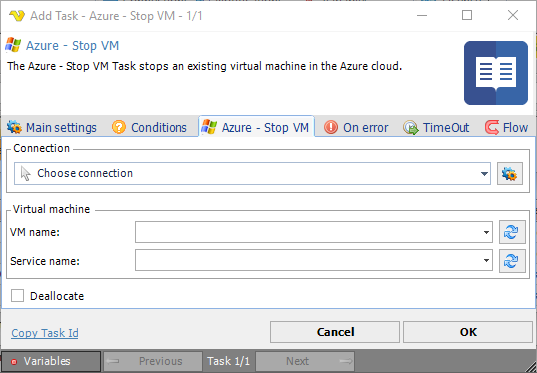The width and height of the screenshot is (537, 373).
Task: Select the Flow tab
Action: (x=507, y=127)
